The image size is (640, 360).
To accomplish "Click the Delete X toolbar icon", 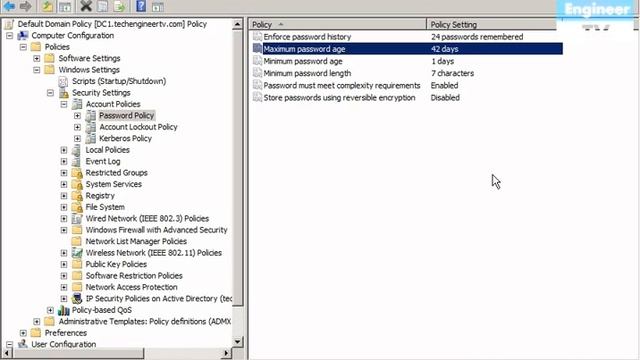I will pyautogui.click(x=86, y=6).
